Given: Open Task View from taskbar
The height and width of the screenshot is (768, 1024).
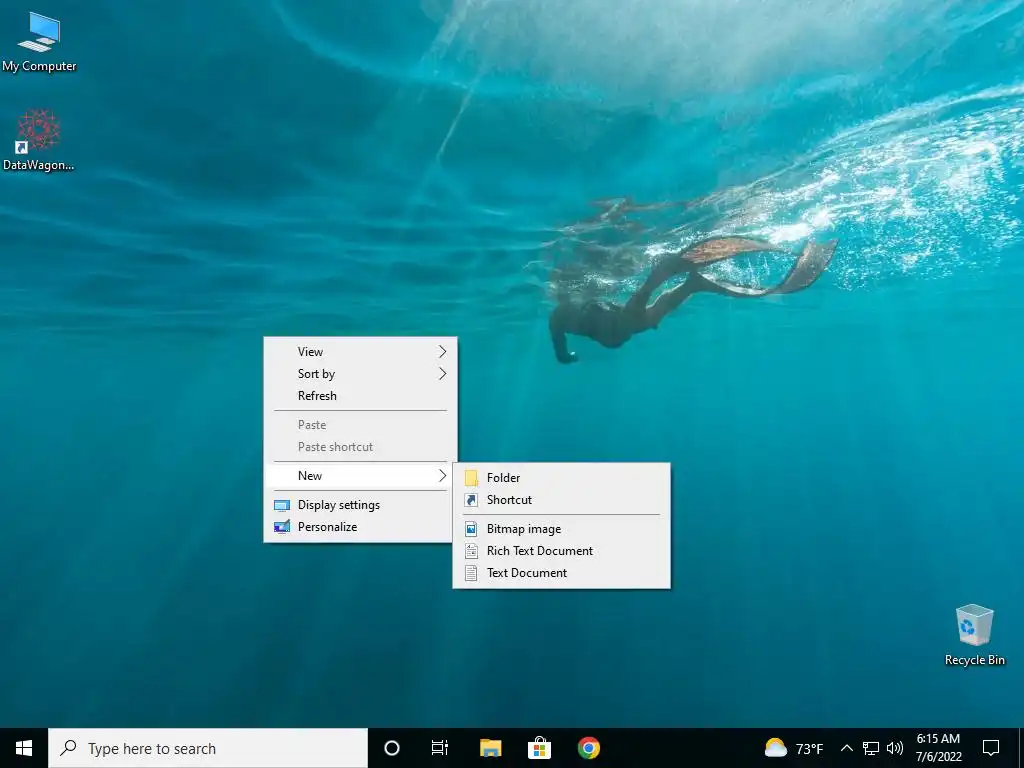Looking at the screenshot, I should [x=440, y=748].
